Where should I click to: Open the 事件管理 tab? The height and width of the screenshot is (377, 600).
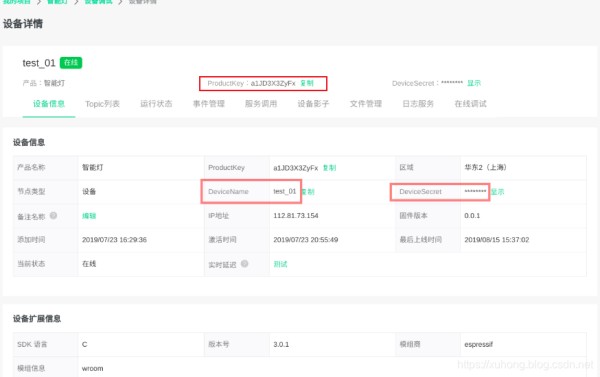pyautogui.click(x=209, y=104)
